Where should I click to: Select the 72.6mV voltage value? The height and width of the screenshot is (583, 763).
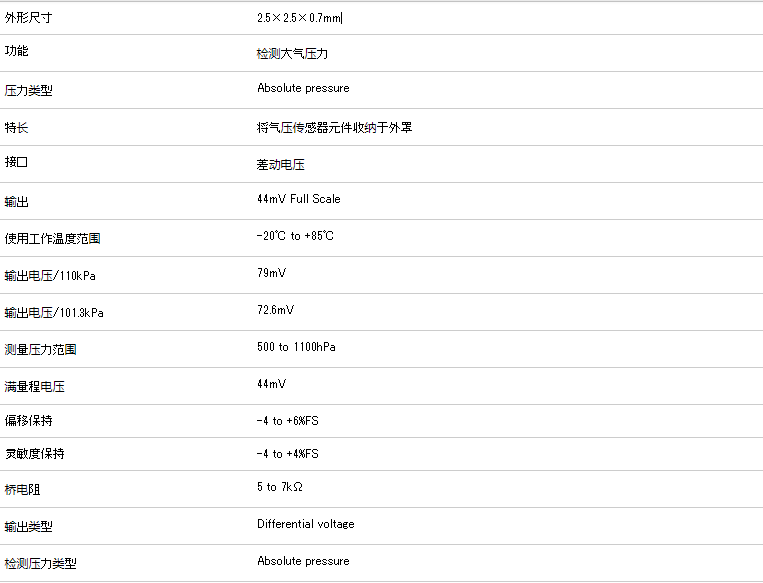point(275,310)
